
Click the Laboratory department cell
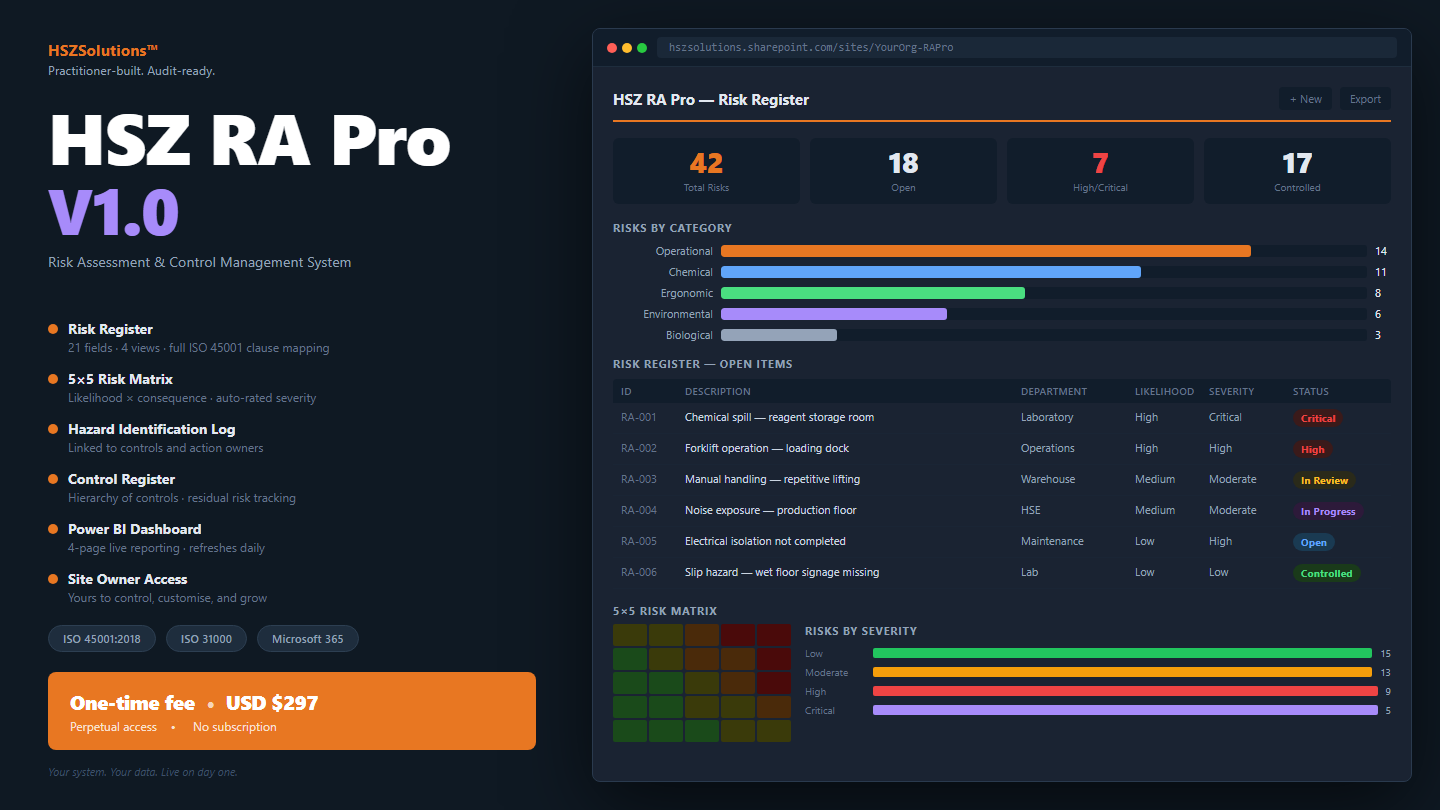1047,418
